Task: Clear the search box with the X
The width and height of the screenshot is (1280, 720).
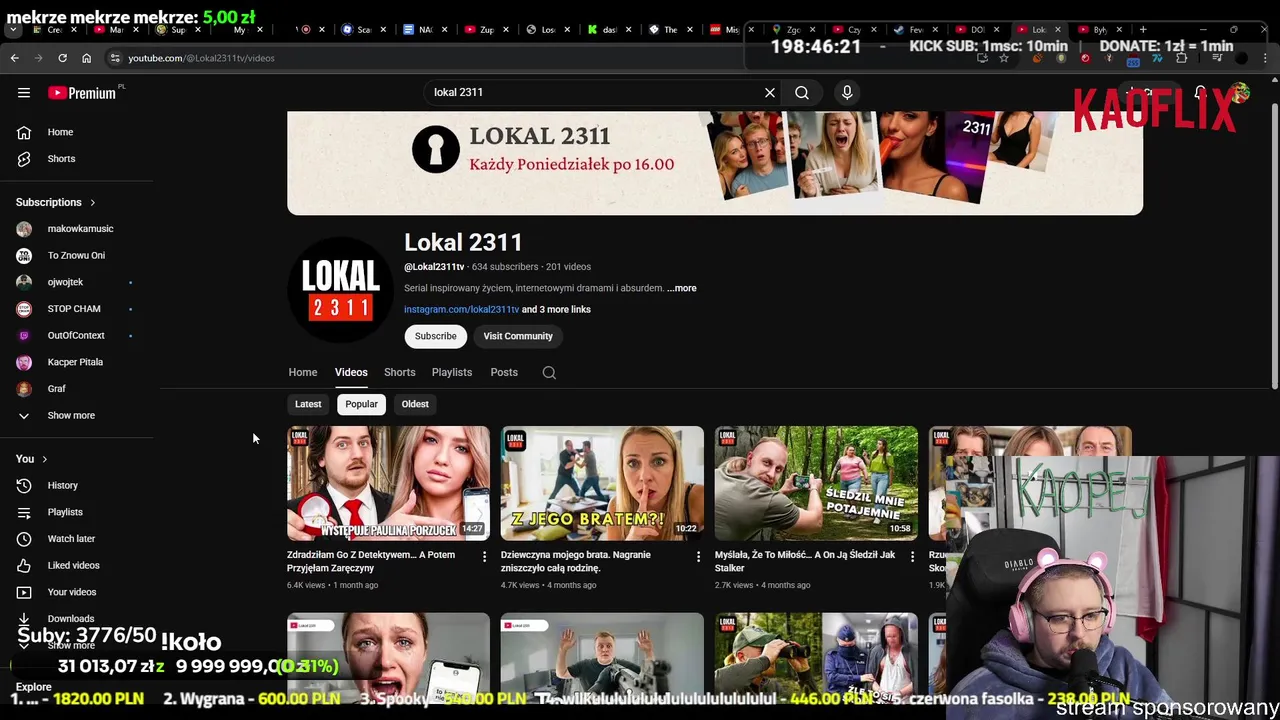Action: tap(770, 92)
